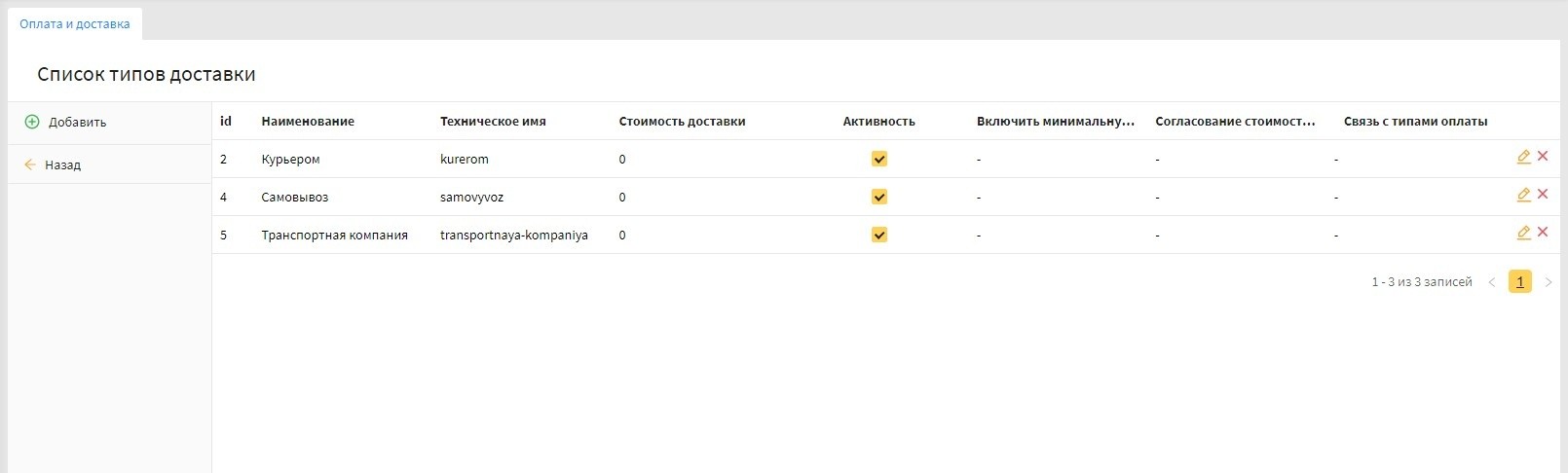Open the Оплата и доставка tab
The image size is (1568, 473).
(75, 24)
